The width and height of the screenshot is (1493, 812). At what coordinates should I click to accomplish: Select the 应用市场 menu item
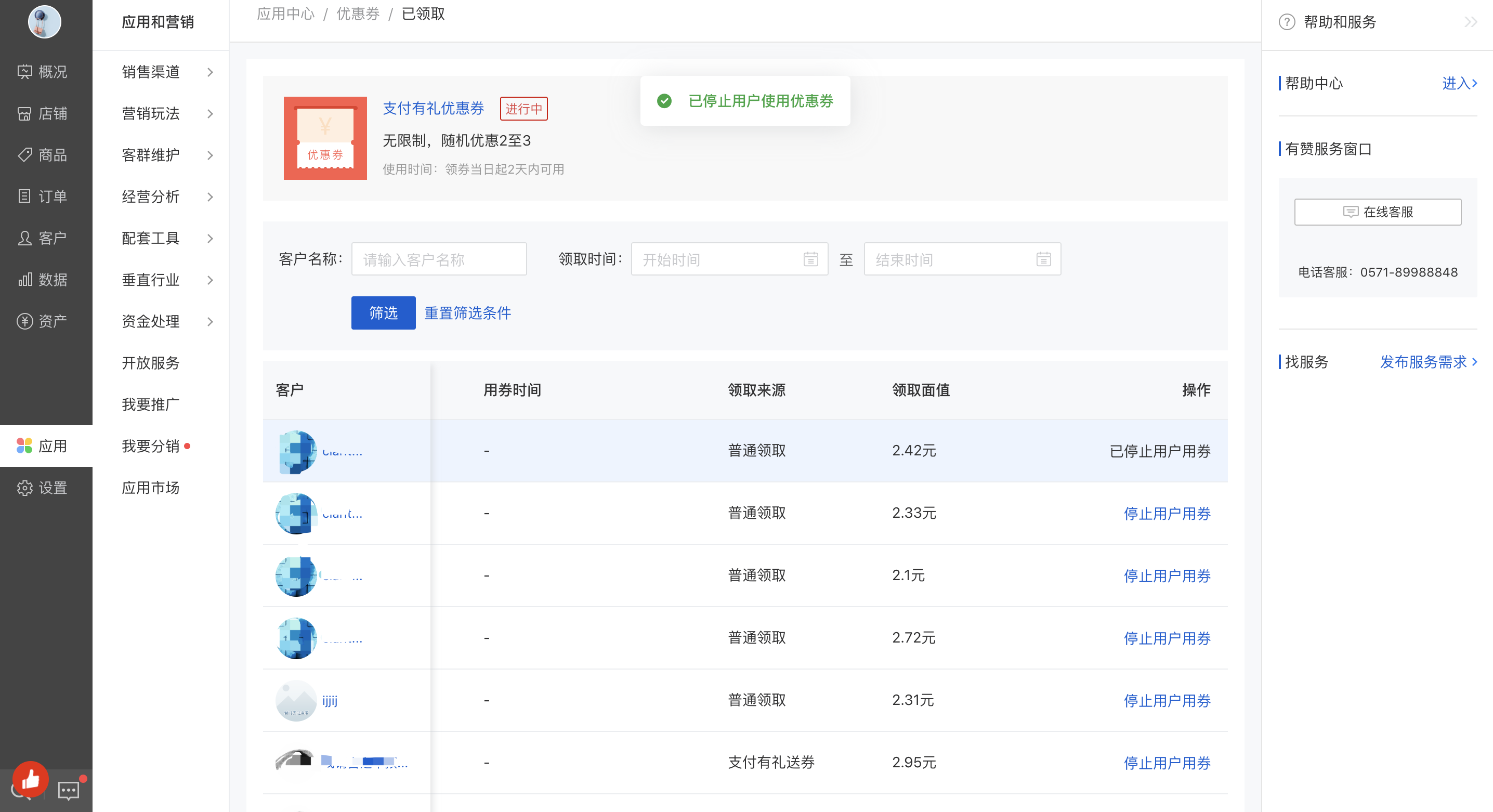click(151, 488)
